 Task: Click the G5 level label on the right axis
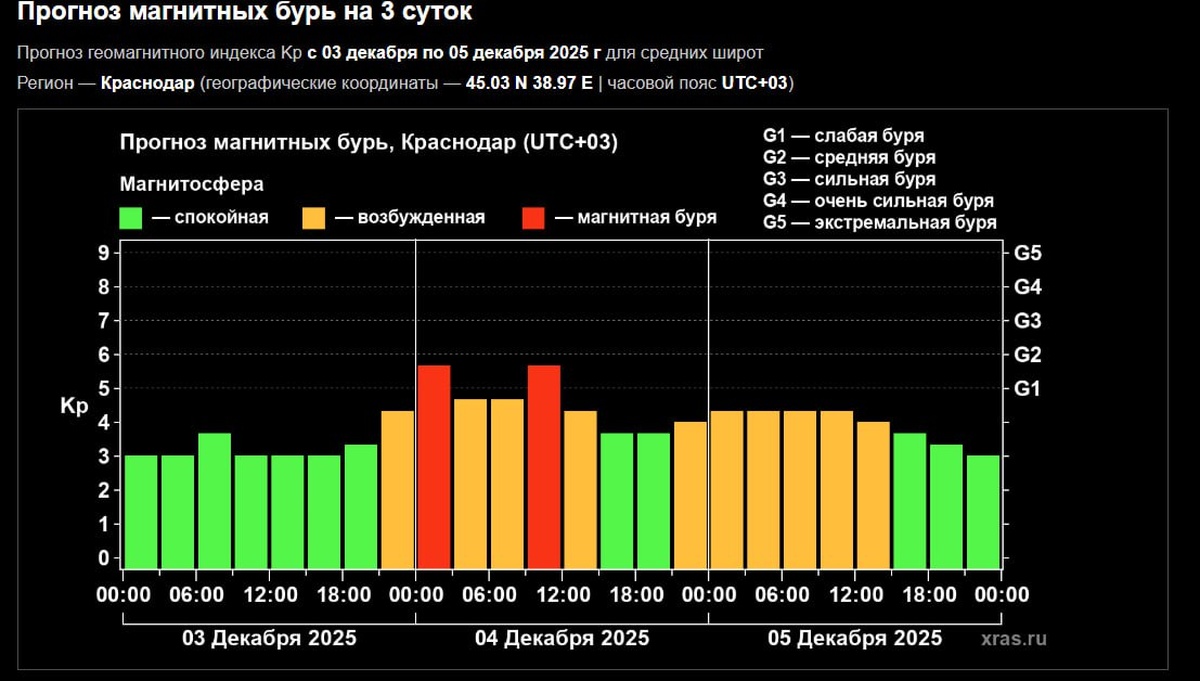(1028, 253)
